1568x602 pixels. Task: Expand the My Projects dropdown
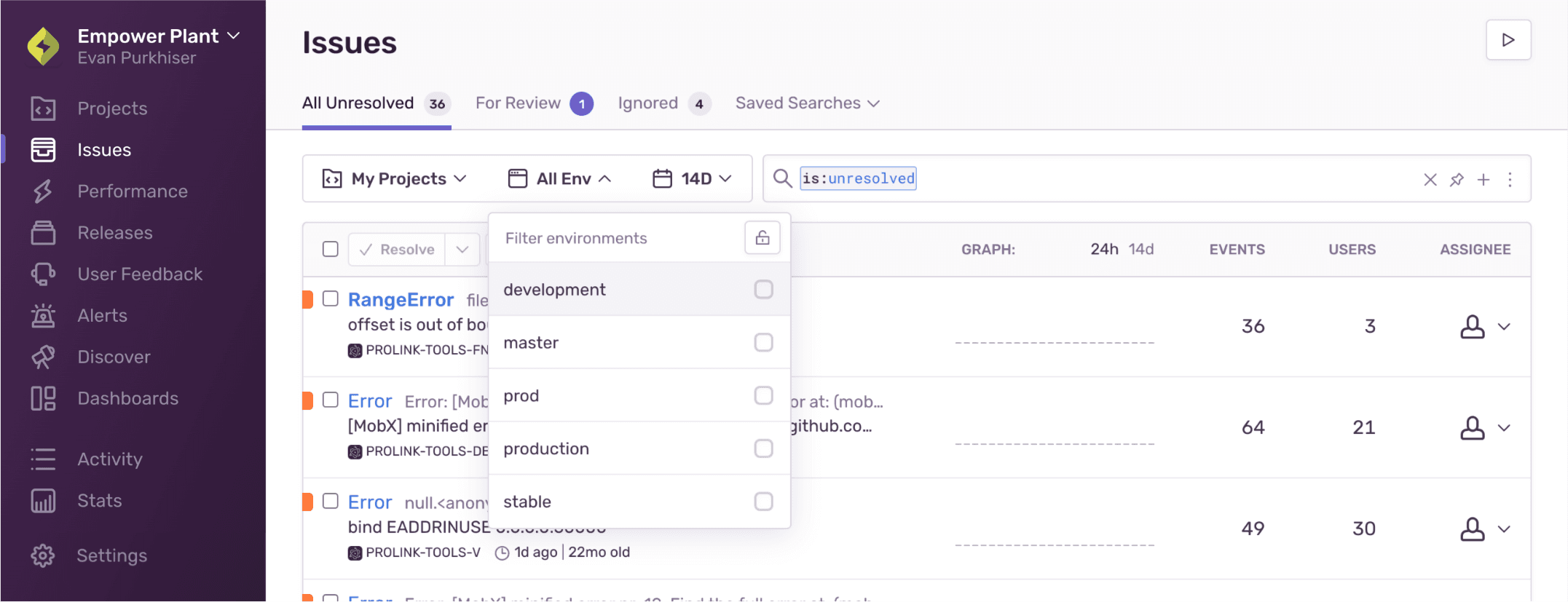click(x=395, y=179)
